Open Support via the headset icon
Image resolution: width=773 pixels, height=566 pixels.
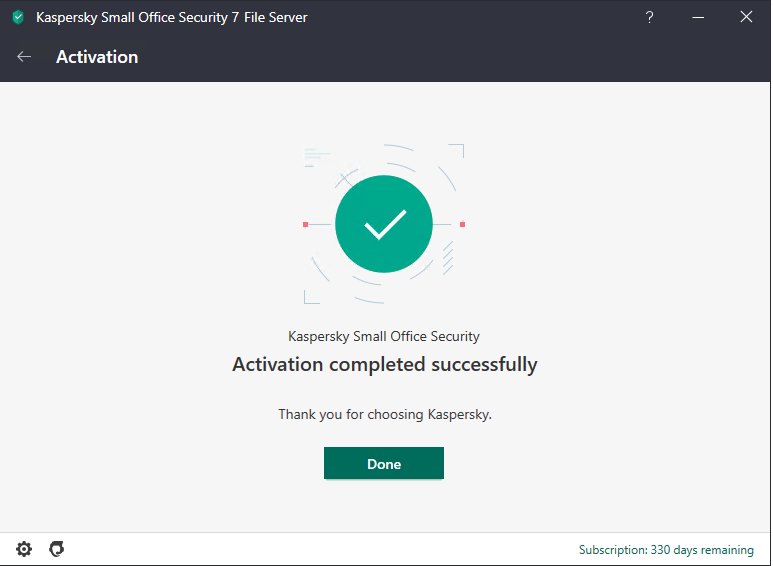click(x=57, y=549)
